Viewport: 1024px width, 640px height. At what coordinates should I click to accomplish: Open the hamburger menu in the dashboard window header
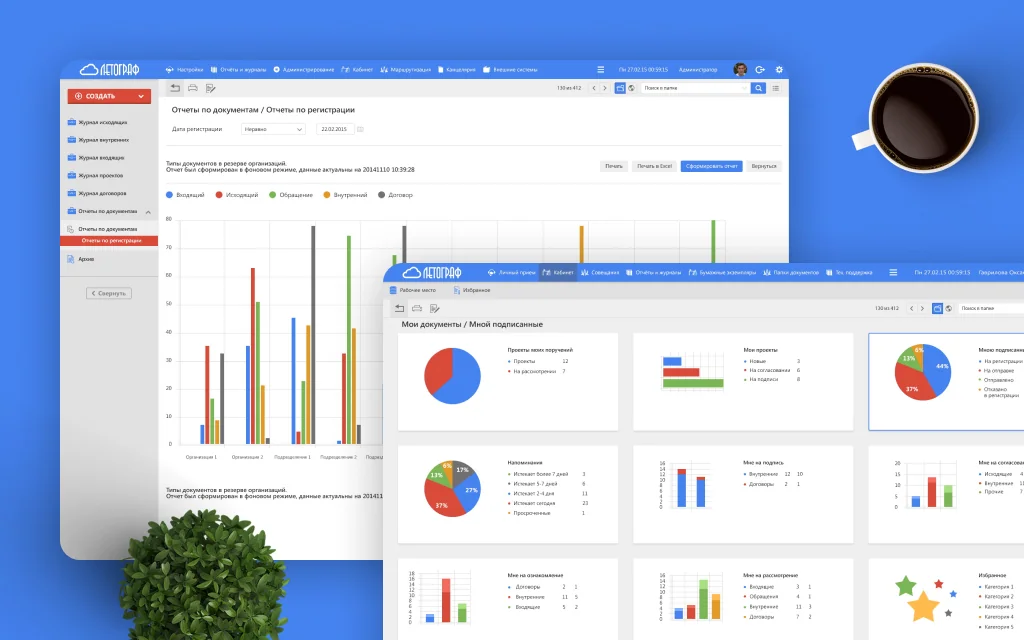tap(893, 272)
